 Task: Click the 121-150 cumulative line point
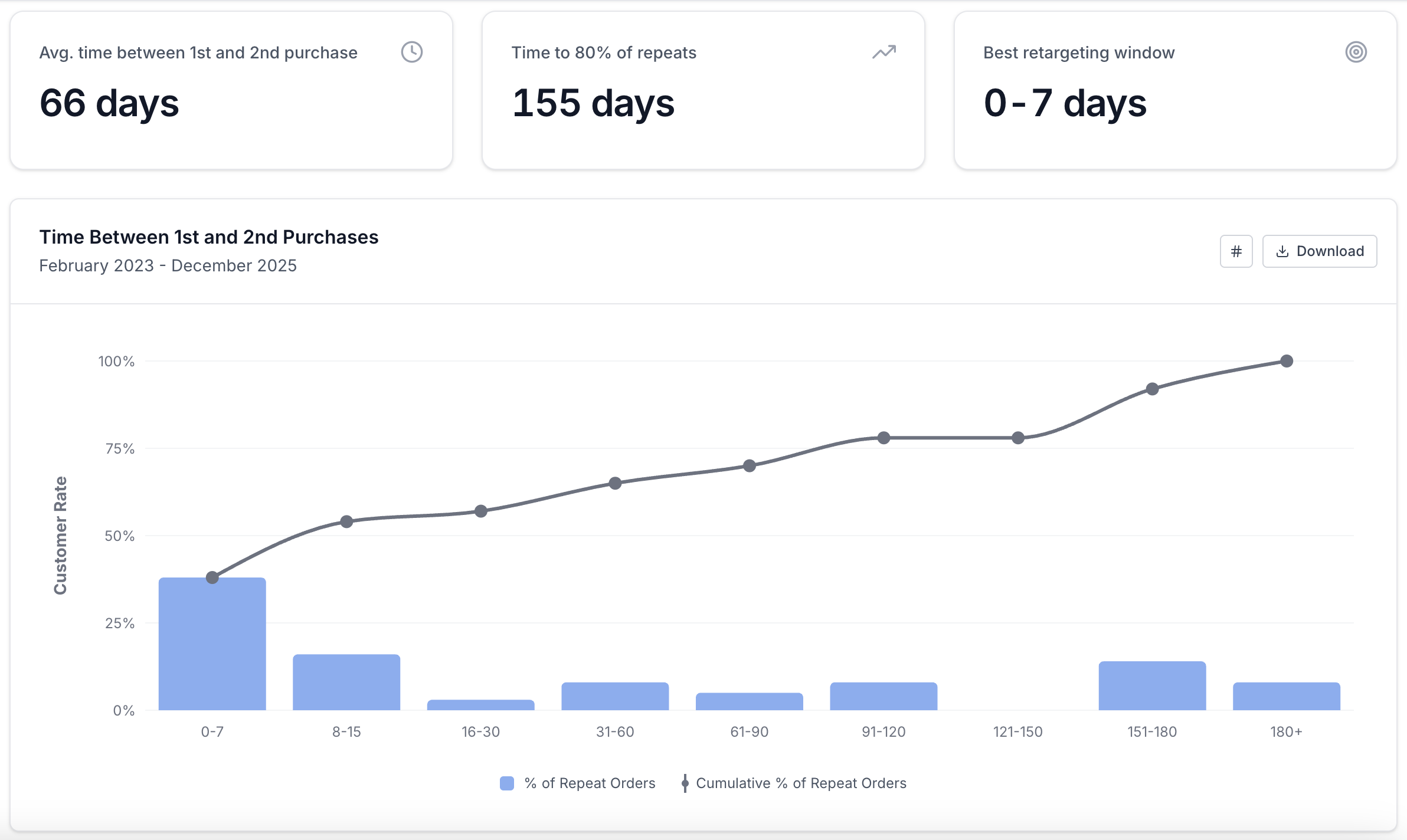pos(1017,438)
